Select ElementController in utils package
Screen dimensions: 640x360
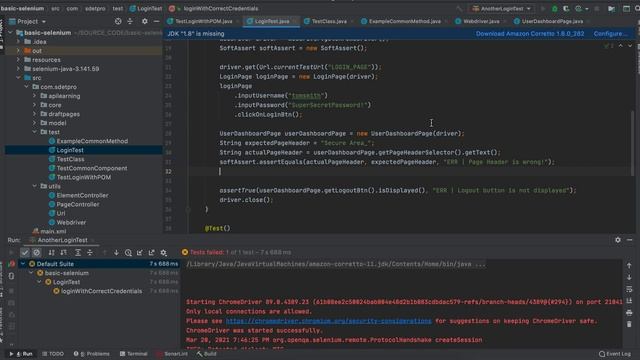coord(82,195)
